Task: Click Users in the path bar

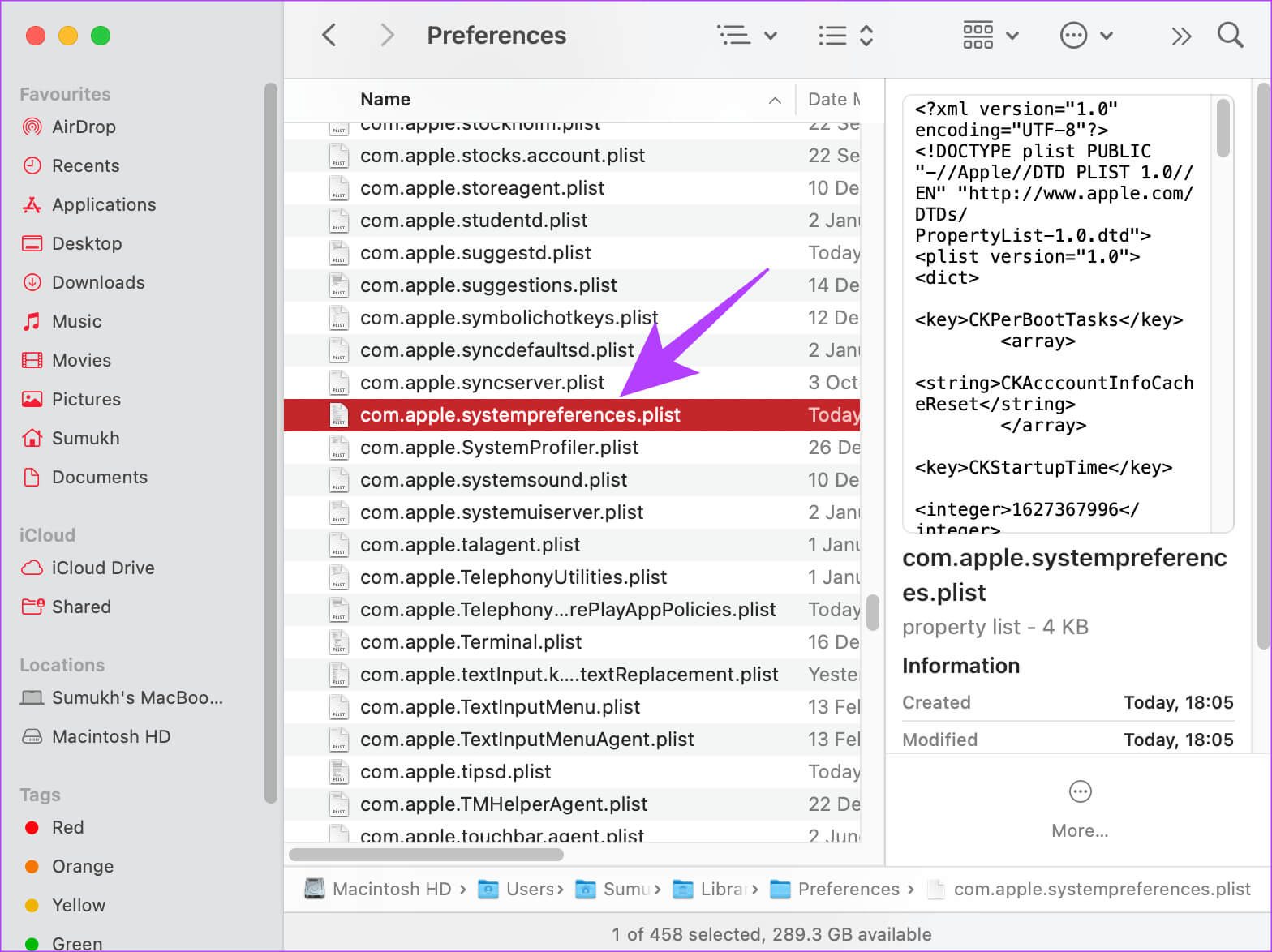Action: [x=515, y=889]
